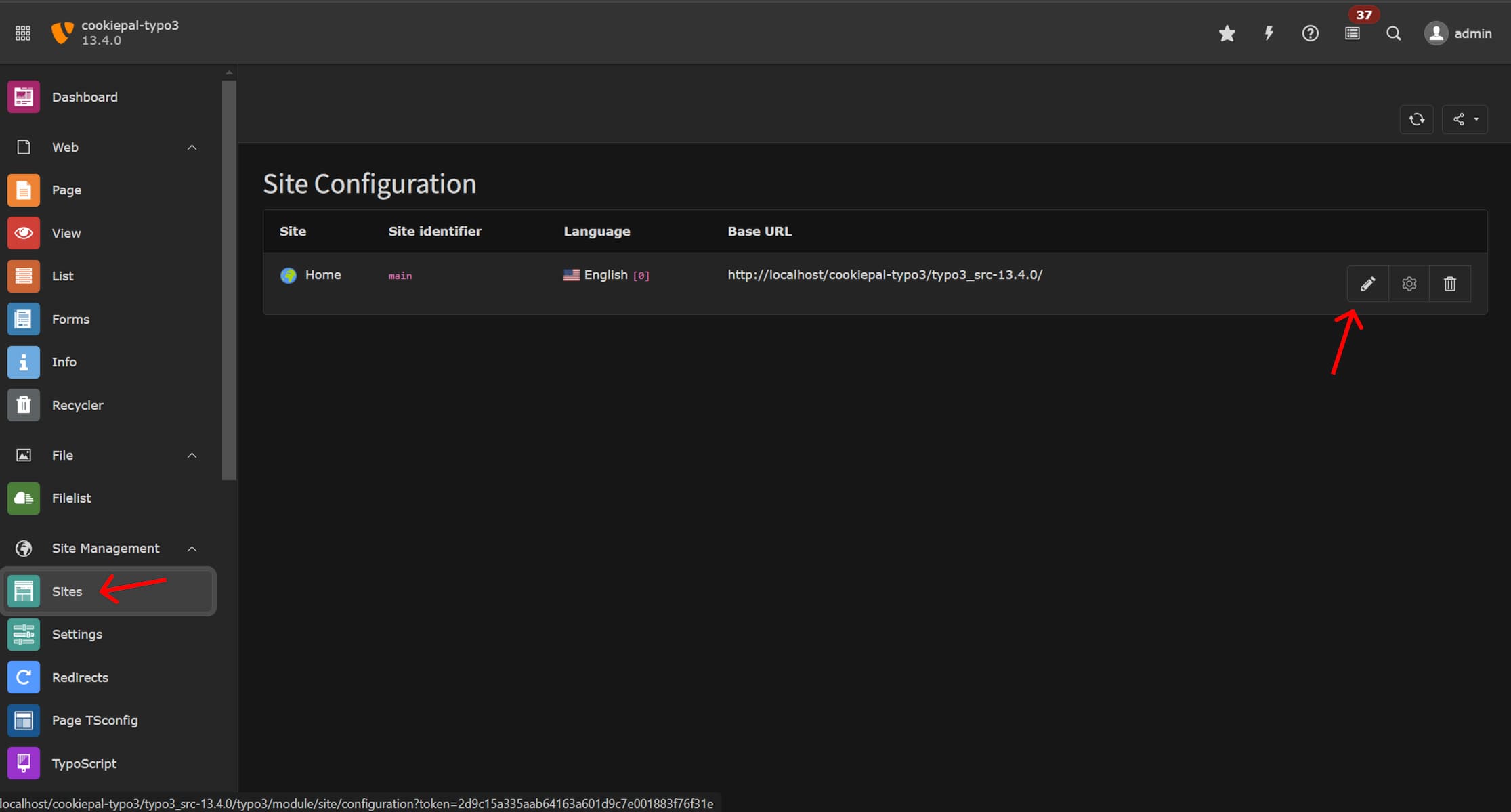This screenshot has height=812, width=1511.
Task: Open the Dashboard module
Action: point(84,98)
